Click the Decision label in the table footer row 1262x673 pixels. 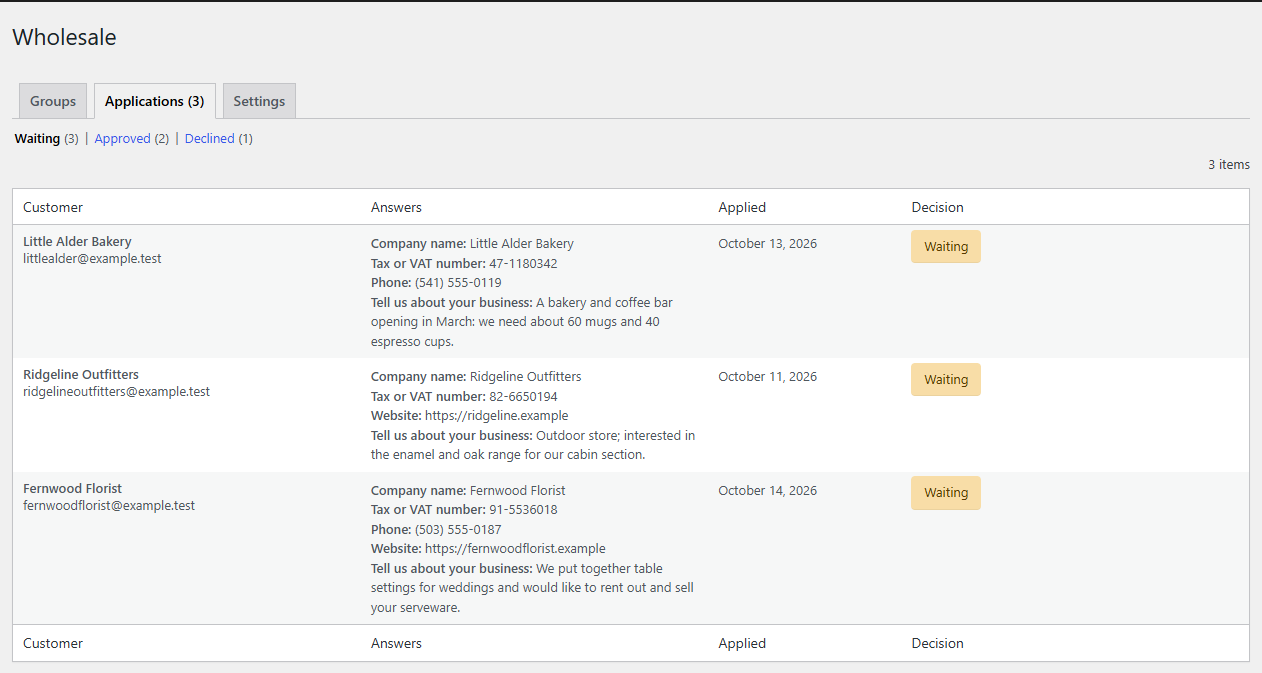pyautogui.click(x=938, y=644)
